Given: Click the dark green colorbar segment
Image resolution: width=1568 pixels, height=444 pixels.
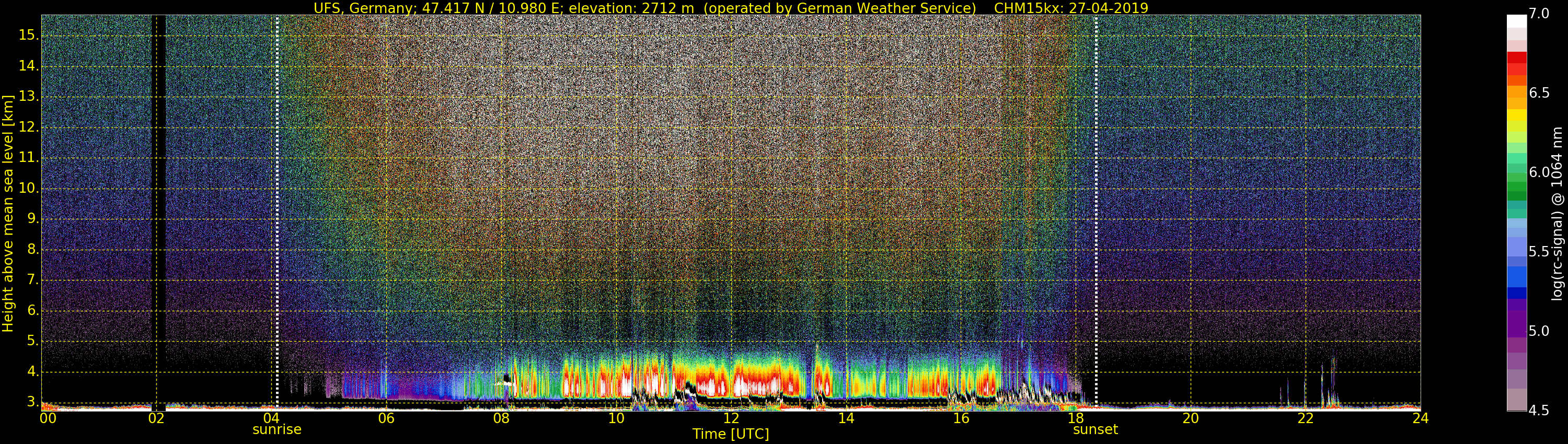Looking at the screenshot, I should coord(1516,195).
